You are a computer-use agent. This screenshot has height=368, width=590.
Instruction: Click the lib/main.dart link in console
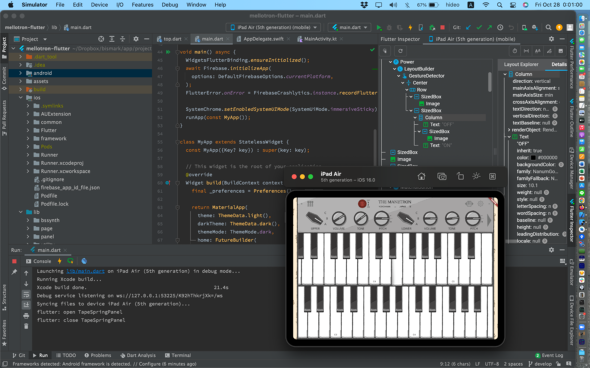(85, 271)
